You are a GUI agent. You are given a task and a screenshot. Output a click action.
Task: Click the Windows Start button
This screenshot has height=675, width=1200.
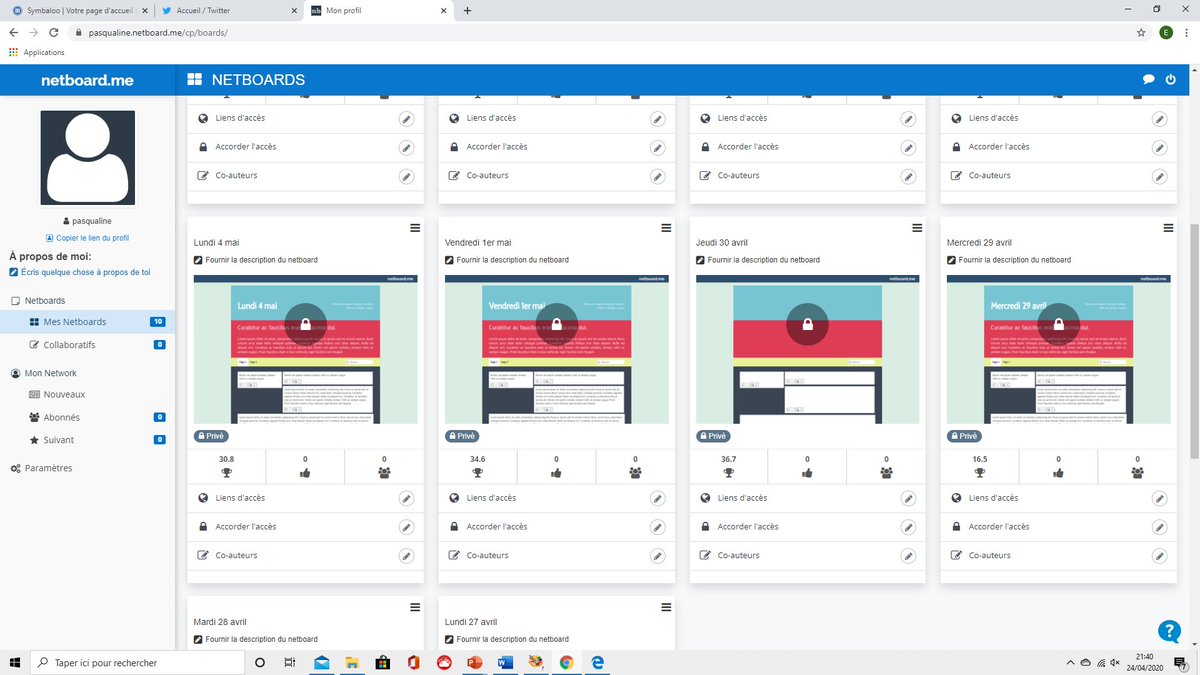[15, 662]
